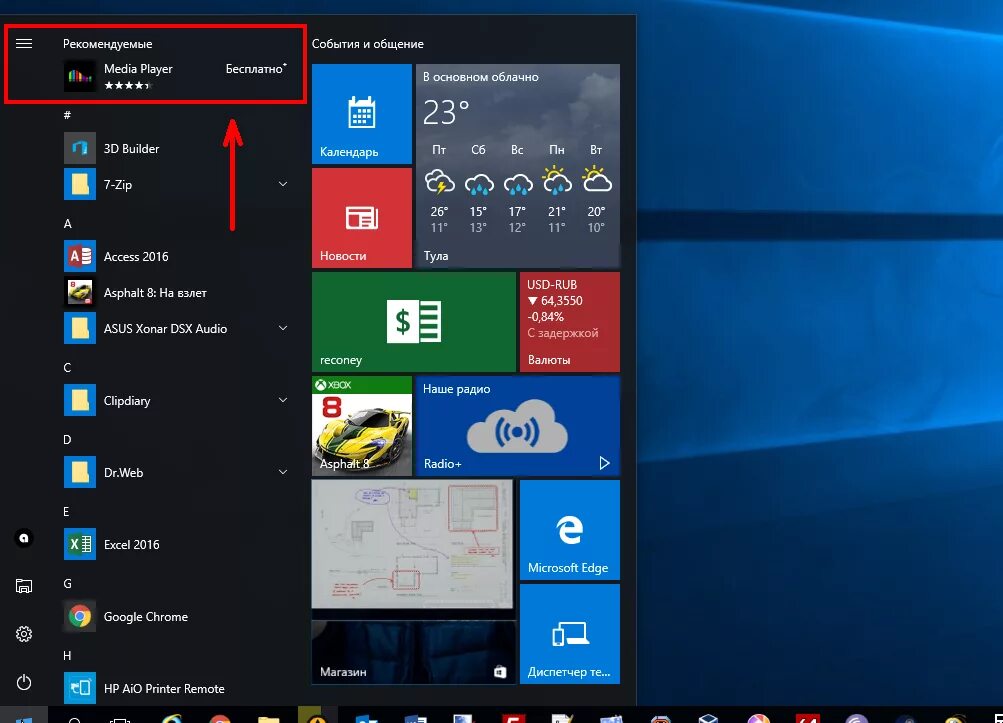Start Excel 2016 from the app list
This screenshot has height=723, width=1003.
(177, 544)
